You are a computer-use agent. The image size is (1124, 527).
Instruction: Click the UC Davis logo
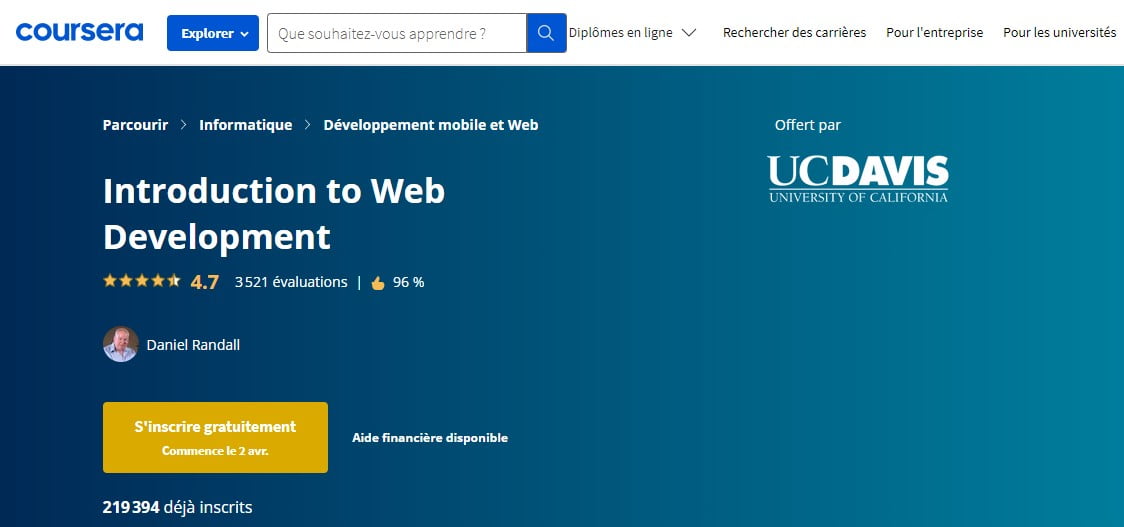point(857,179)
